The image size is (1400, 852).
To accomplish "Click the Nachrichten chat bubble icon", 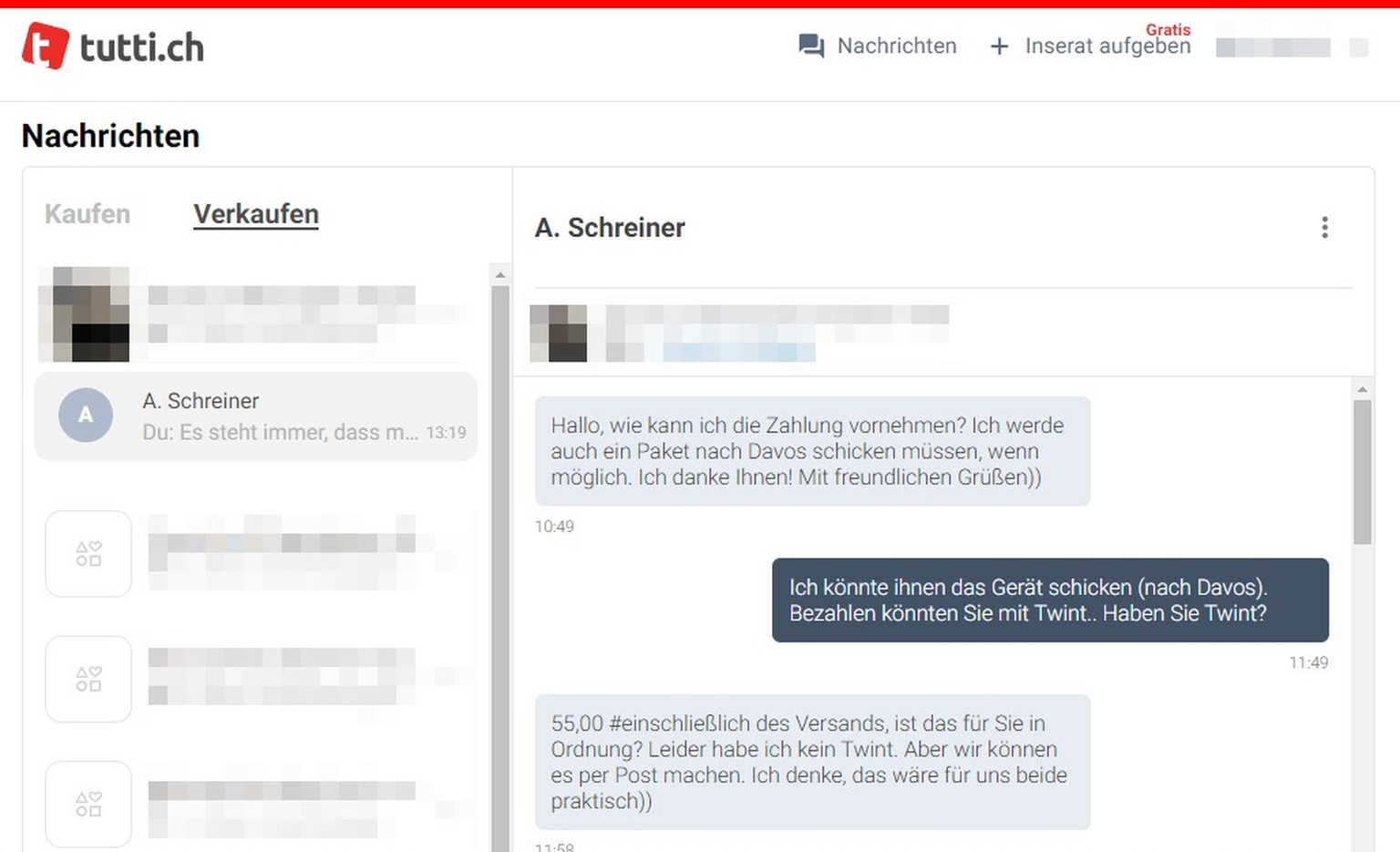I will click(811, 46).
